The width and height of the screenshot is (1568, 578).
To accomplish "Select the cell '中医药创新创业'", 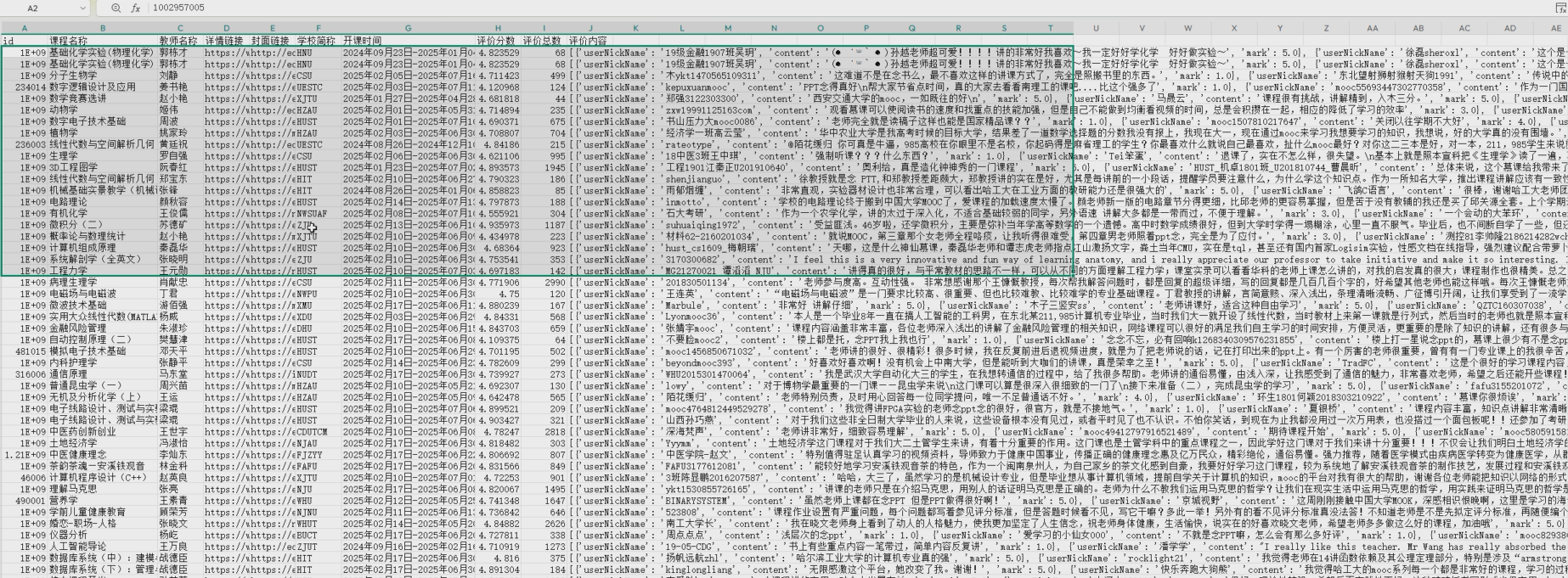I will (x=103, y=432).
